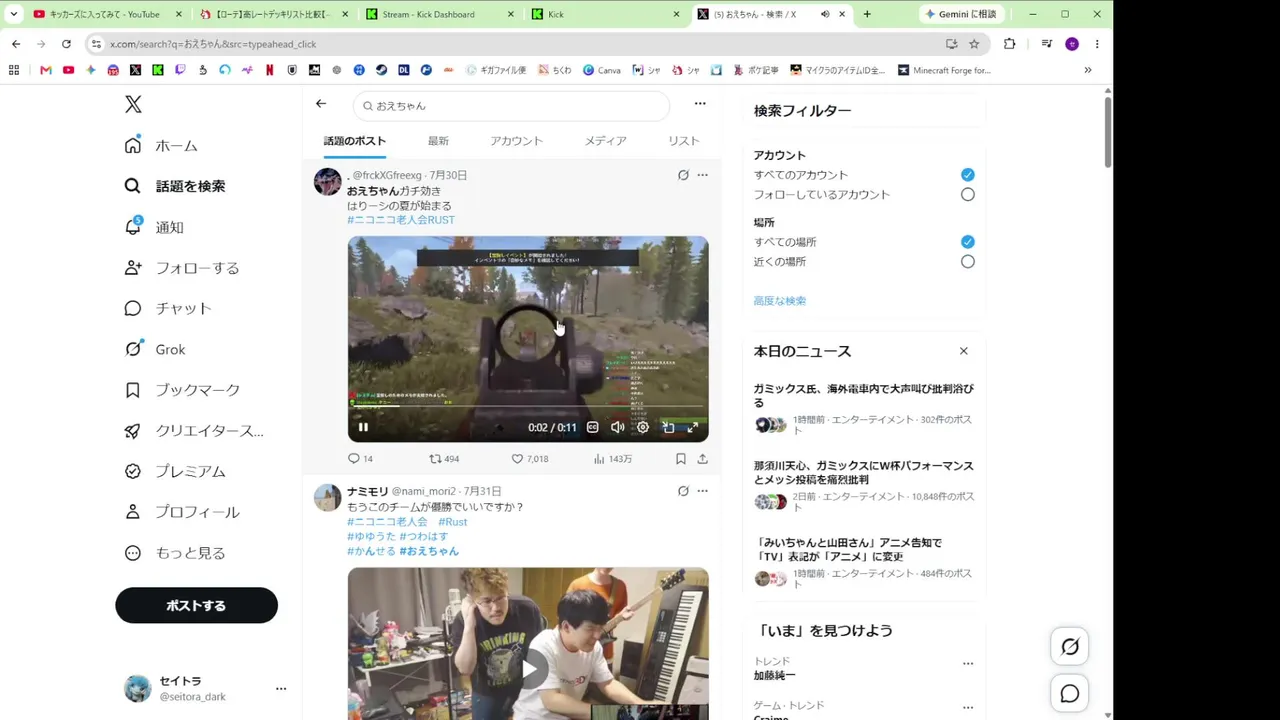1280x720 pixels.
Task: Toggle captions on the video
Action: [x=592, y=427]
